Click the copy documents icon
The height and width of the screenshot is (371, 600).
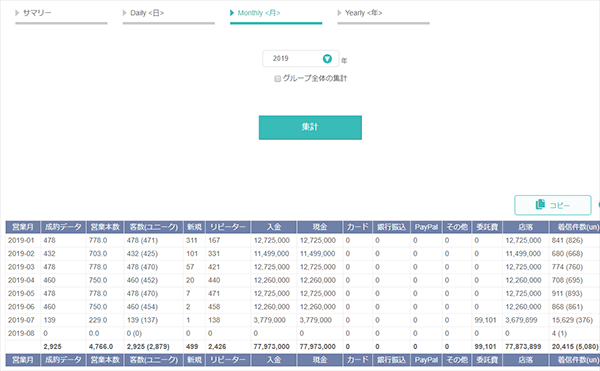(540, 204)
